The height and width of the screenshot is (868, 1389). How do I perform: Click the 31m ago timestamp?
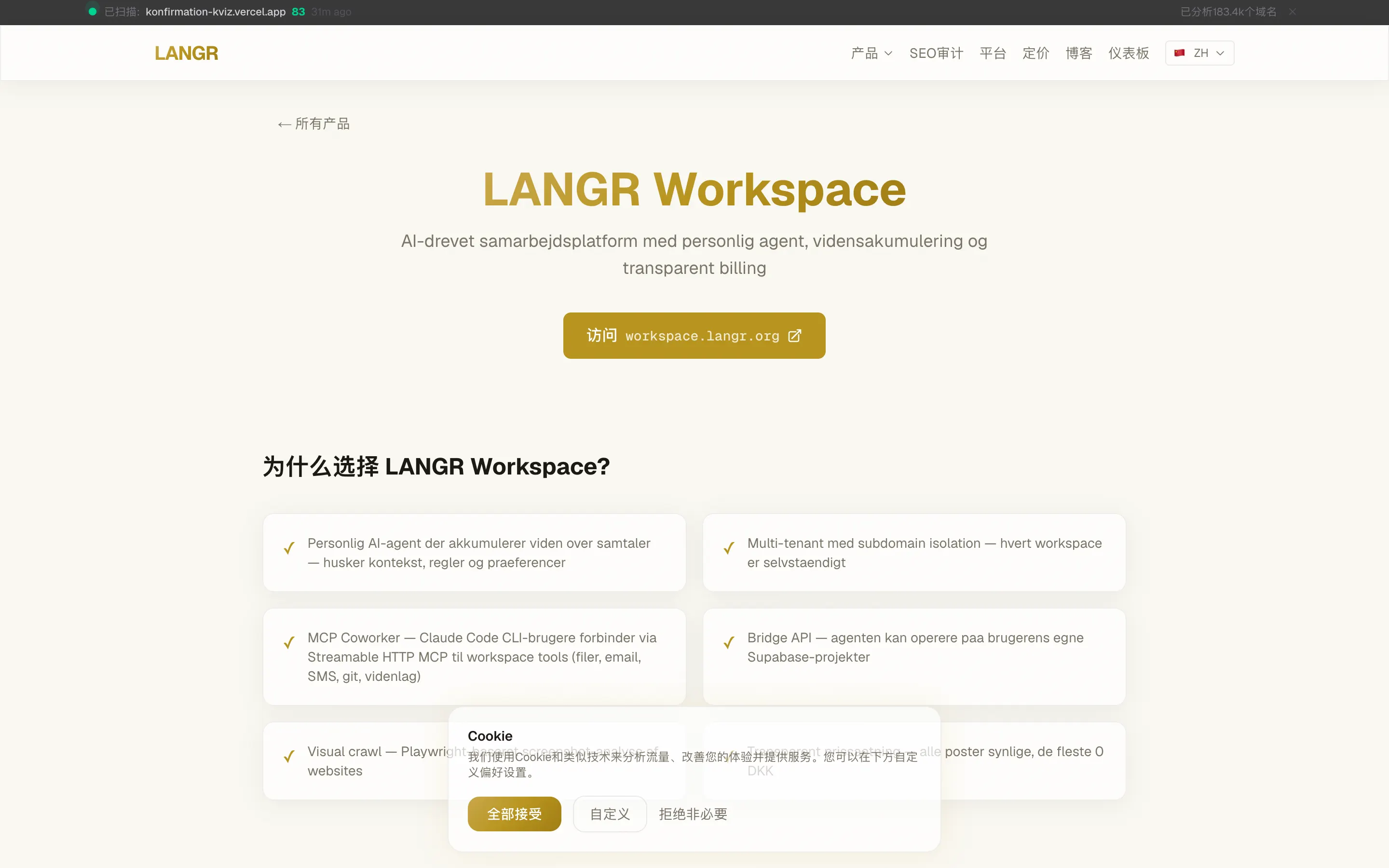pos(331,12)
